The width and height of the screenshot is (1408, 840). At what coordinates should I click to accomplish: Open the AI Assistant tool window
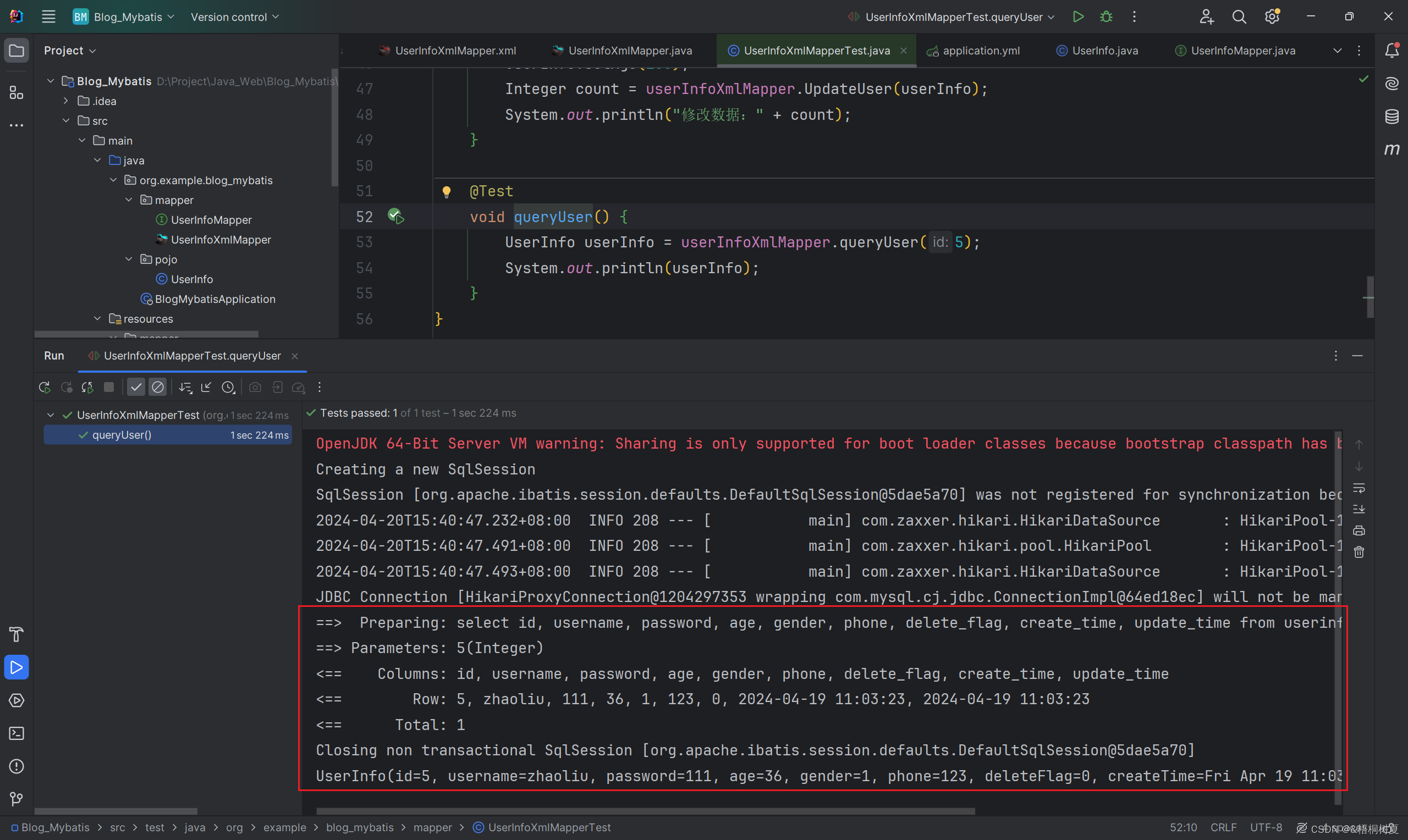1391,84
